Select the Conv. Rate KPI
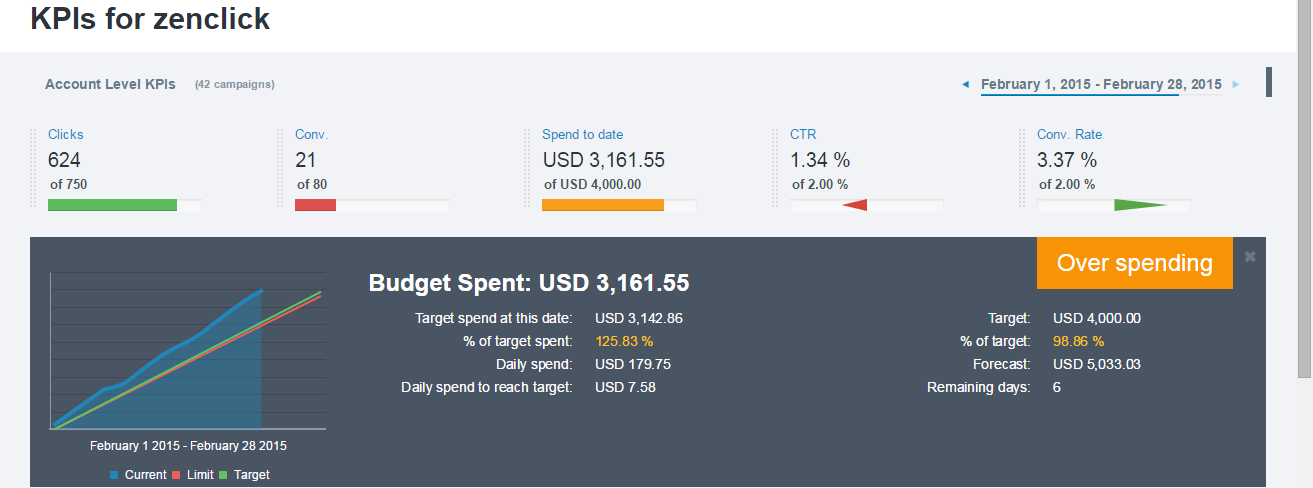The image size is (1313, 488). click(x=1069, y=134)
